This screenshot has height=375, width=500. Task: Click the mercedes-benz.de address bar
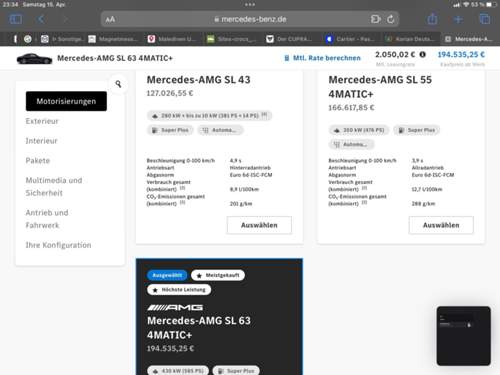(x=250, y=19)
